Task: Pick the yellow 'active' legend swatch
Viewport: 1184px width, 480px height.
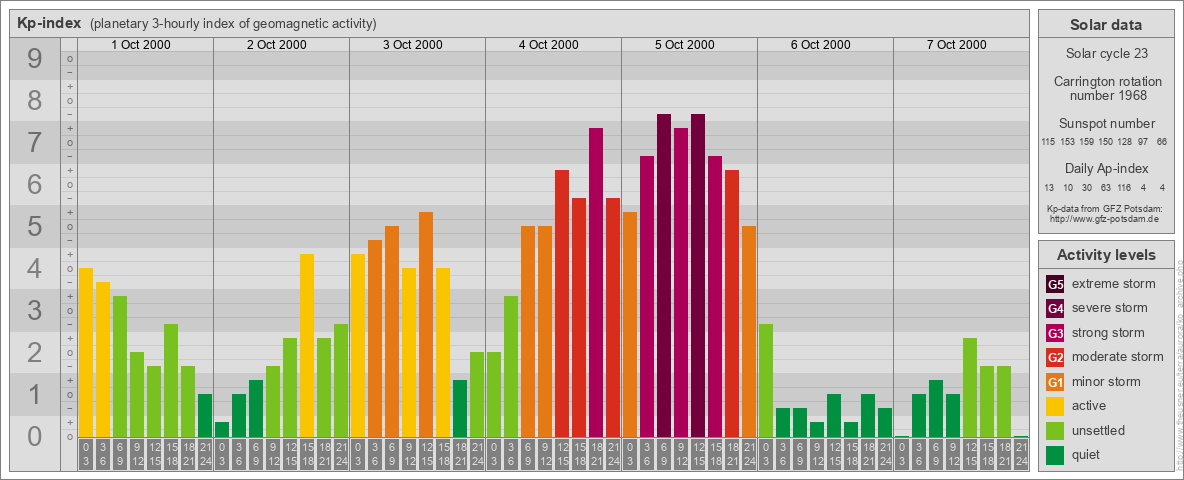Action: click(1055, 406)
